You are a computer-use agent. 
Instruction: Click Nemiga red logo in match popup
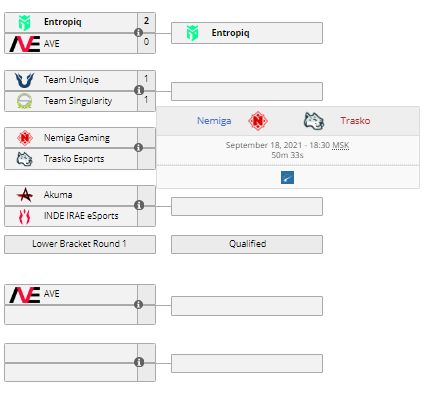pyautogui.click(x=258, y=121)
